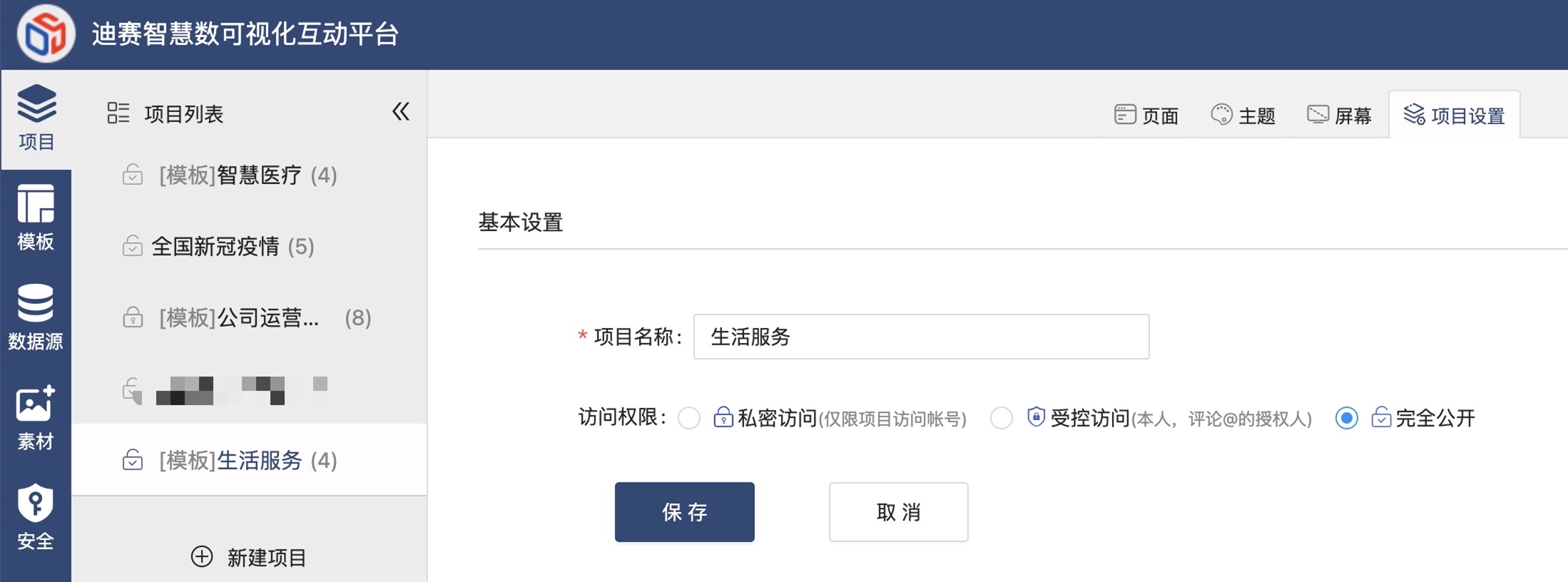Go to 数据源 data source section

[x=36, y=317]
